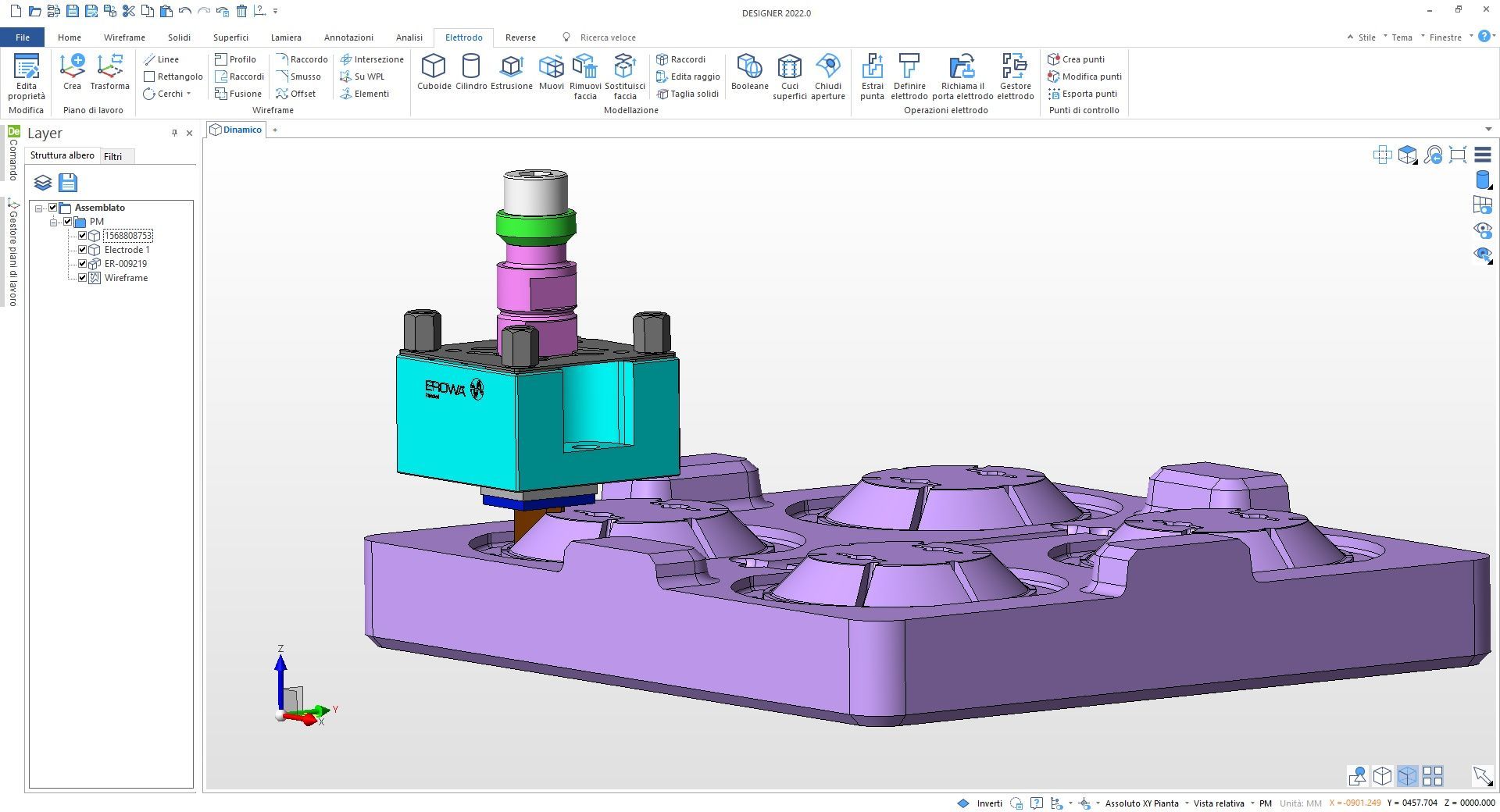
Task: Open the Estrusione tool
Action: click(x=512, y=73)
